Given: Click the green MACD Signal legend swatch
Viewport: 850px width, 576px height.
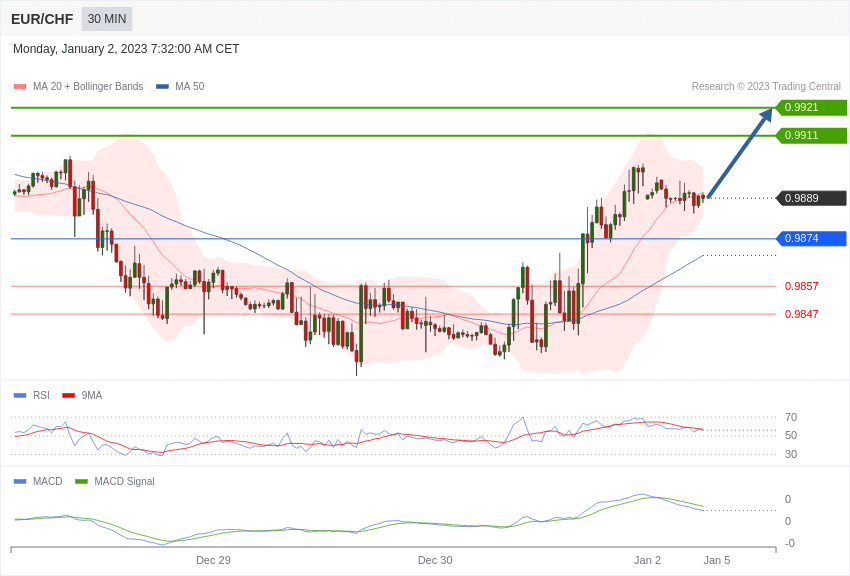Looking at the screenshot, I should click(81, 481).
